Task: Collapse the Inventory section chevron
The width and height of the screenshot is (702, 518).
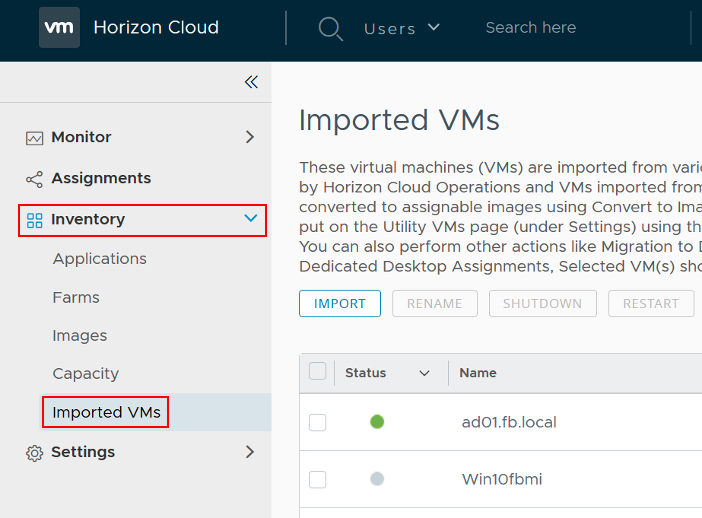Action: pos(250,219)
